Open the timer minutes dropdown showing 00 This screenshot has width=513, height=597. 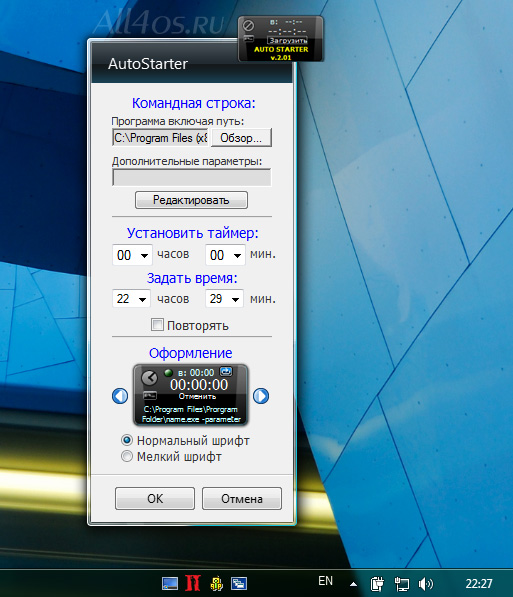click(x=225, y=255)
